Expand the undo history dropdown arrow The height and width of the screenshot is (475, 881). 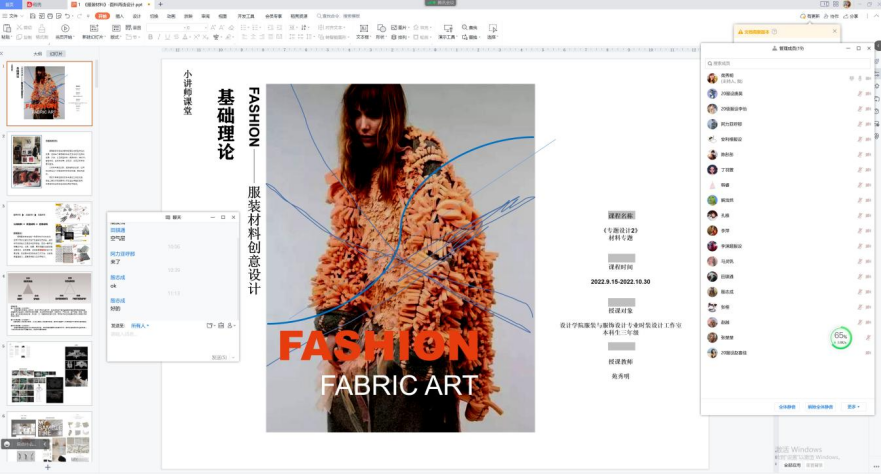pos(74,16)
